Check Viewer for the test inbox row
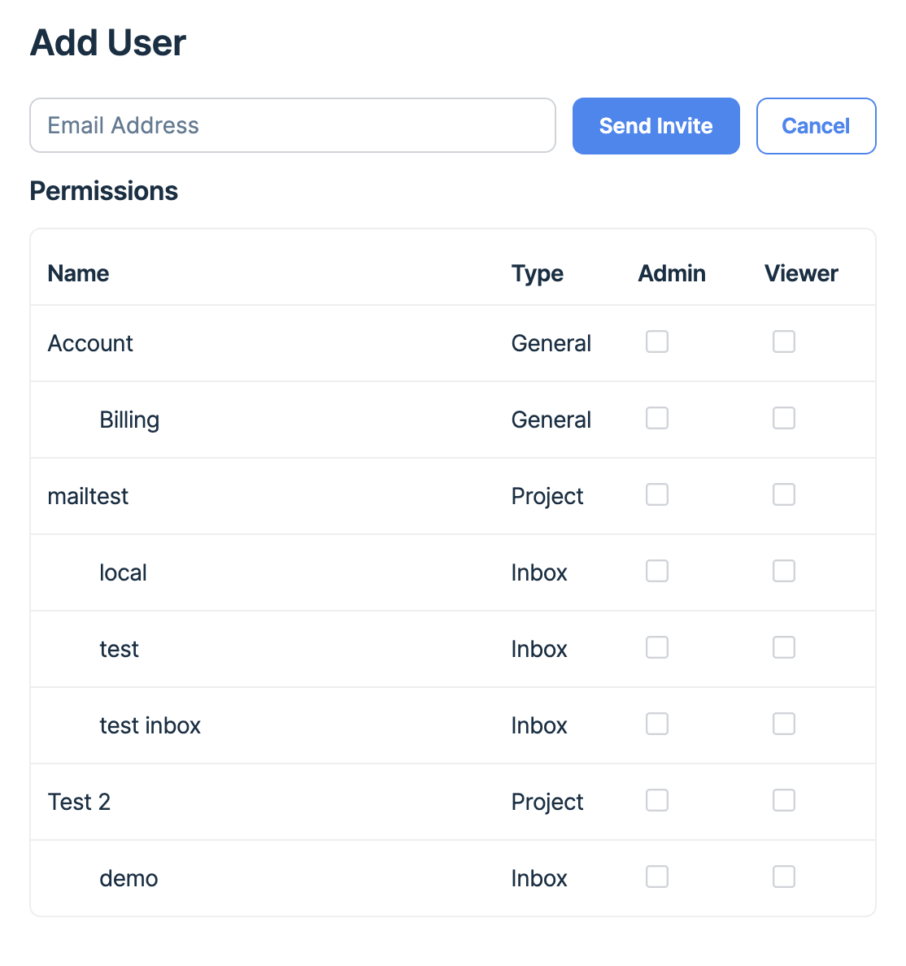Viewport: 906px width, 966px height. coord(784,723)
